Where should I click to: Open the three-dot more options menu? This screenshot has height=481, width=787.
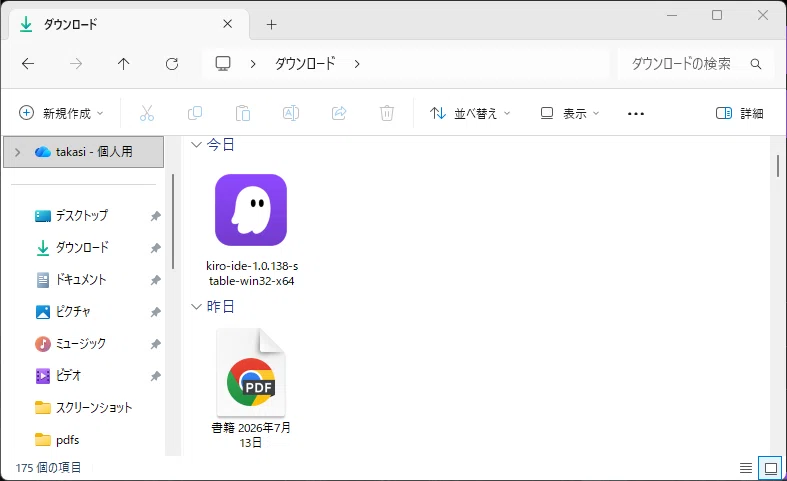[x=635, y=113]
